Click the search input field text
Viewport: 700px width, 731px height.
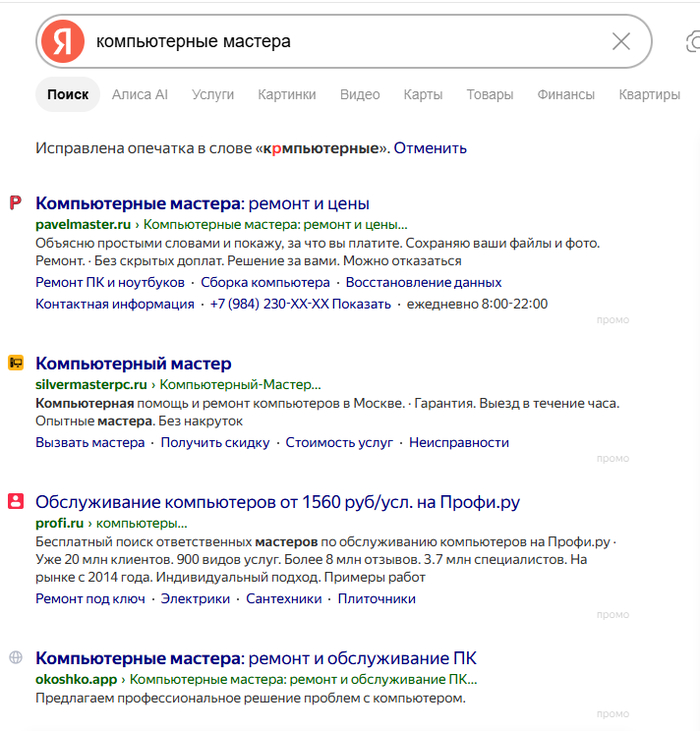193,41
